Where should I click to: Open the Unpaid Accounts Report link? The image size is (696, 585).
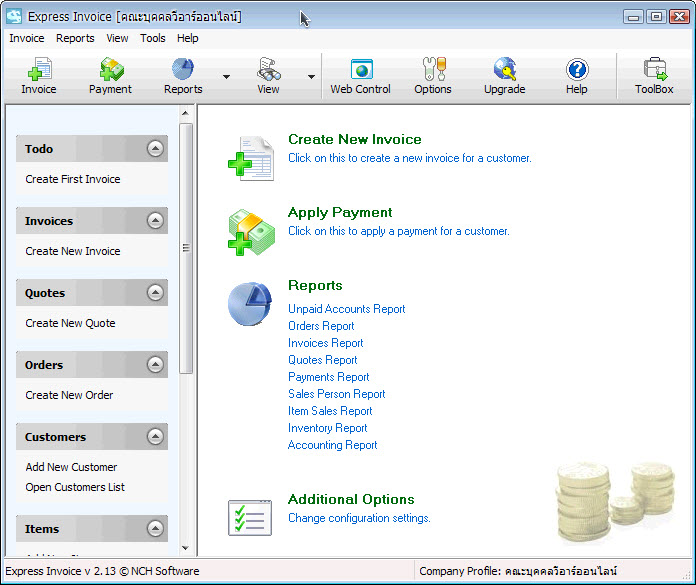[346, 308]
